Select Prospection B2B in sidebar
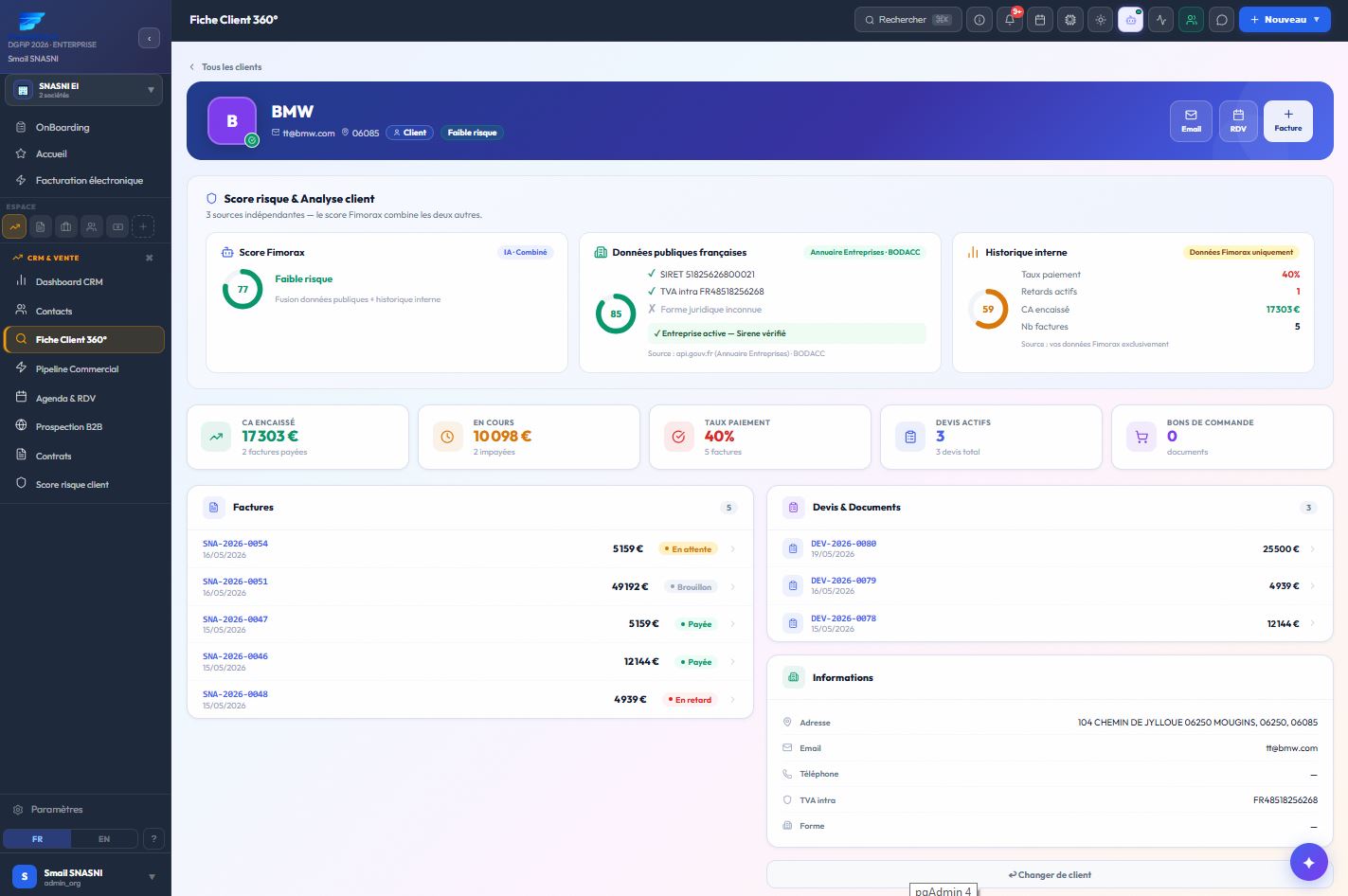 (84, 426)
